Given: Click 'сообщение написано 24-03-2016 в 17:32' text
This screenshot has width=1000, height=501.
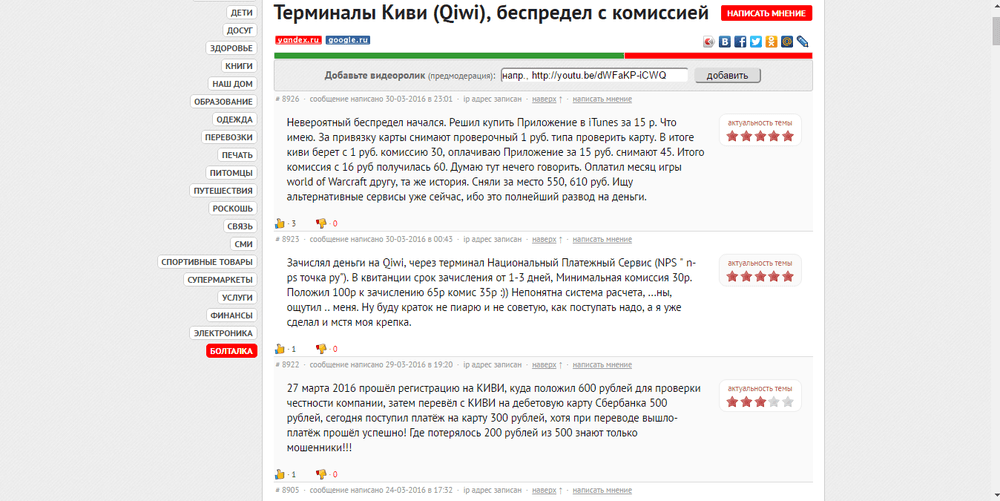Looking at the screenshot, I should [x=381, y=491].
